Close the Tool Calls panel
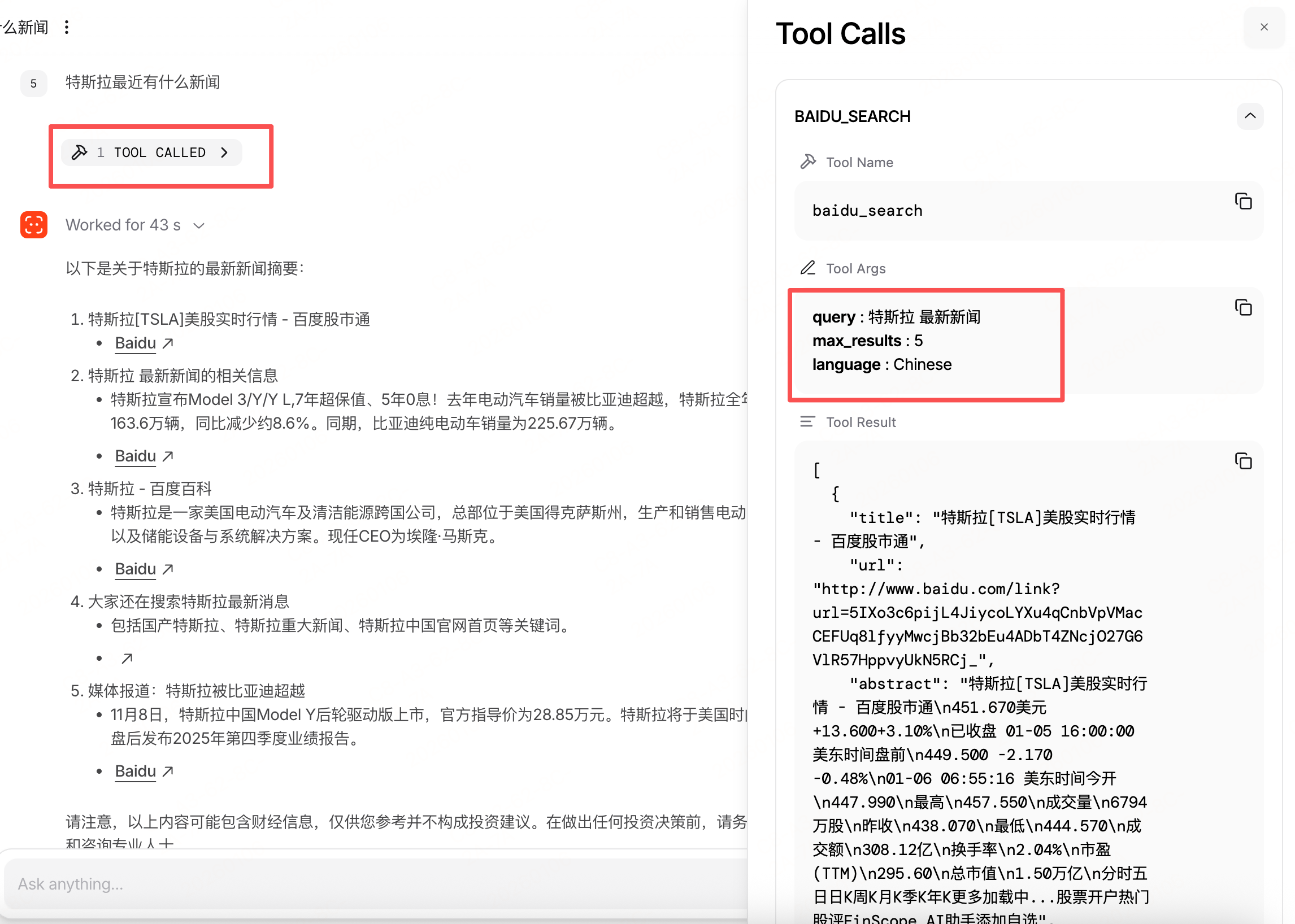 click(1264, 27)
